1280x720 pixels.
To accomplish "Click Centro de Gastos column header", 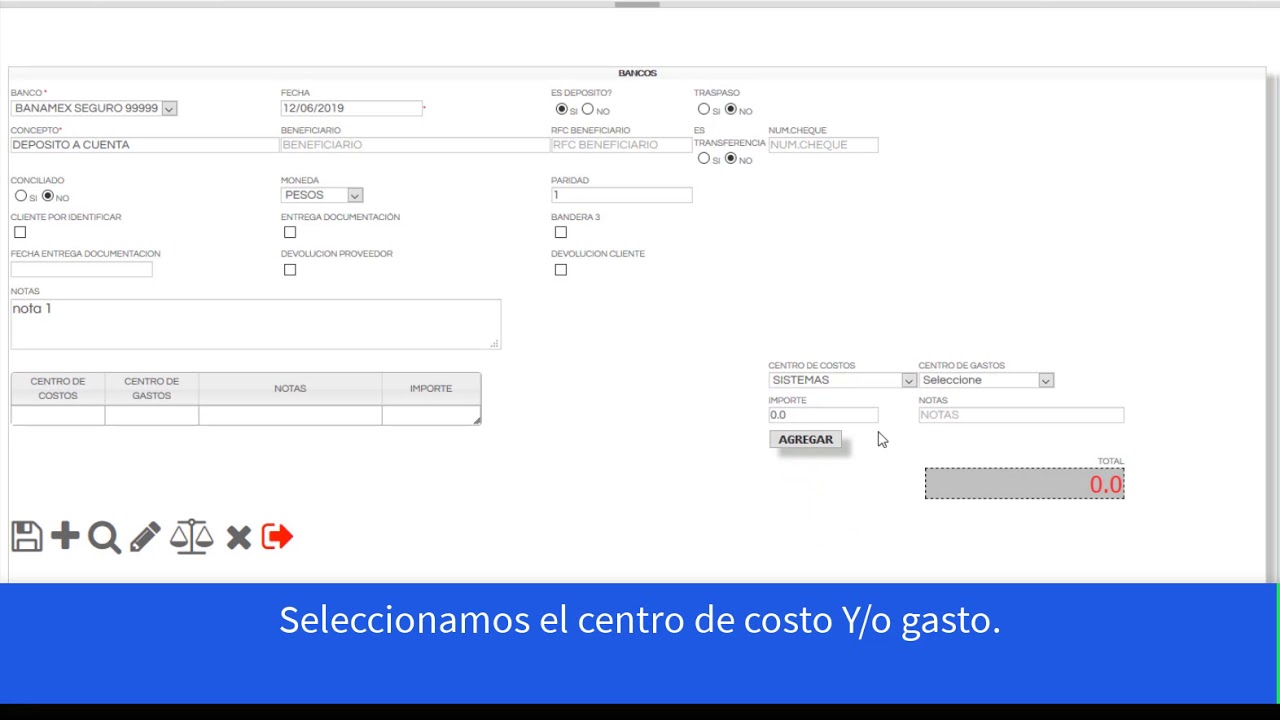I will pyautogui.click(x=152, y=388).
